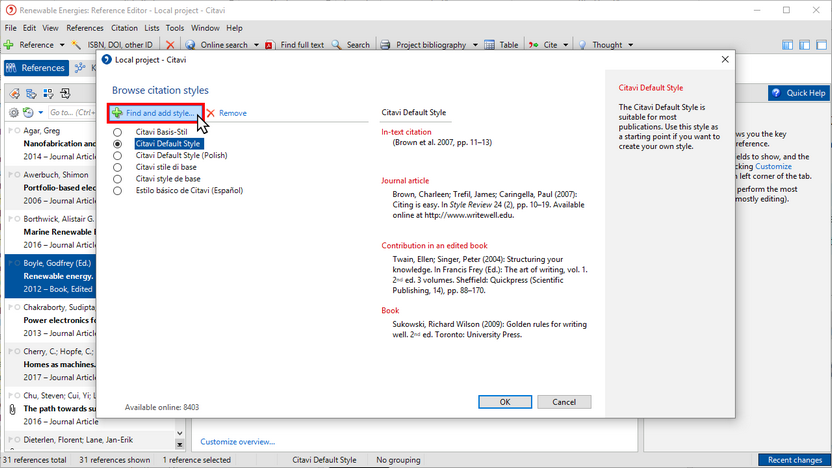Click the Find and add style plus icon

(117, 113)
